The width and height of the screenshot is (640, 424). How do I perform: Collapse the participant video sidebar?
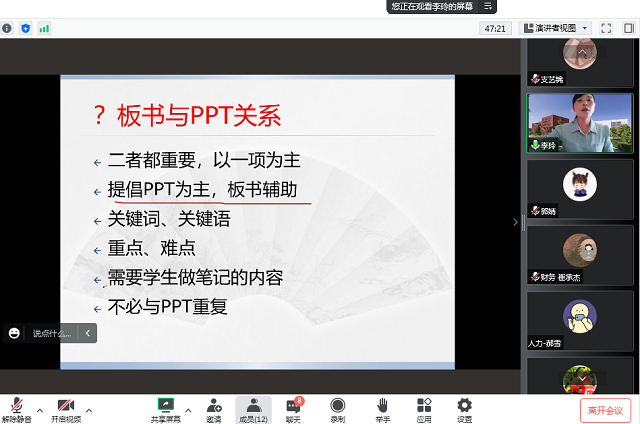(x=516, y=222)
